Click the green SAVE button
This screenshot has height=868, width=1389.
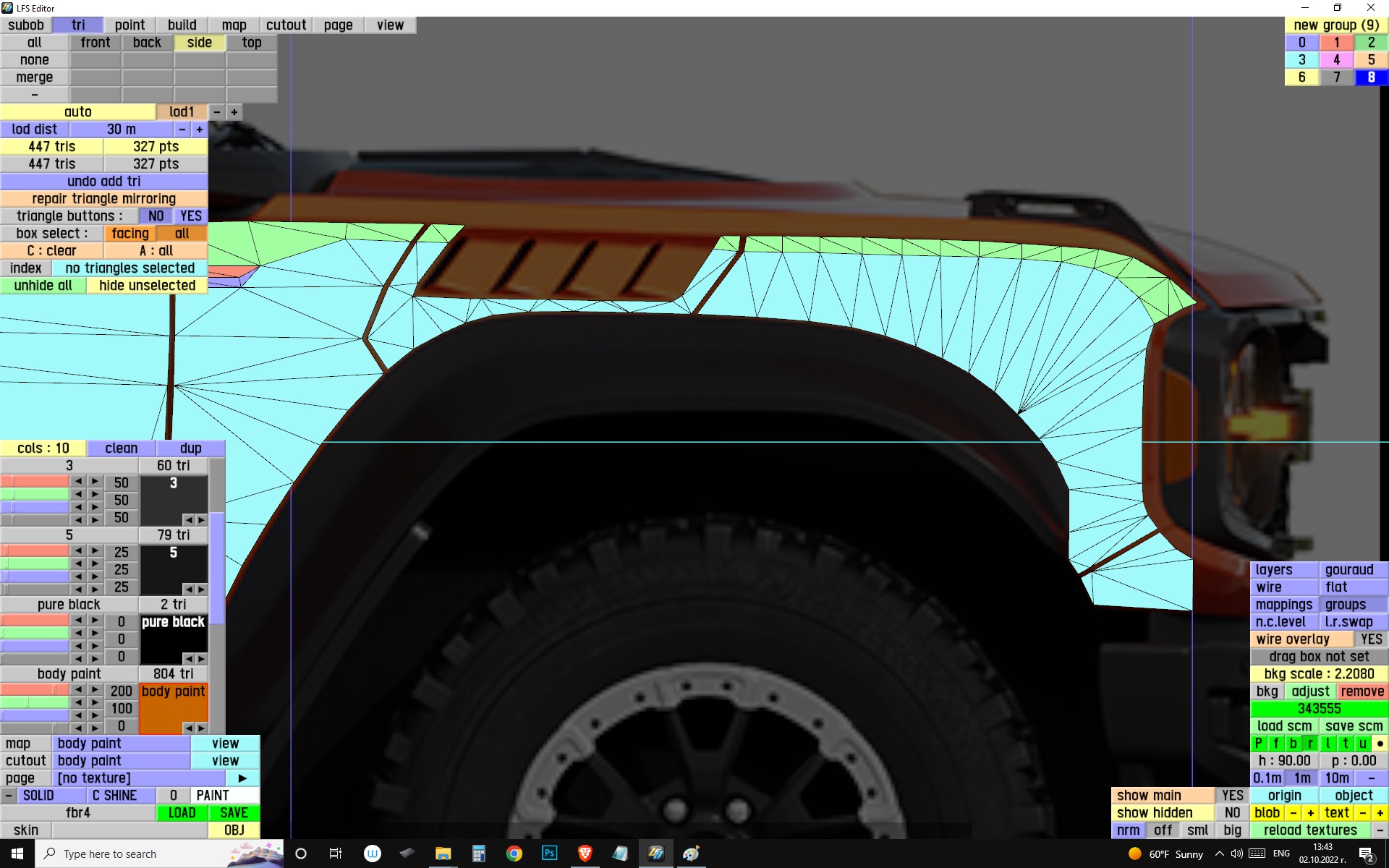point(234,813)
